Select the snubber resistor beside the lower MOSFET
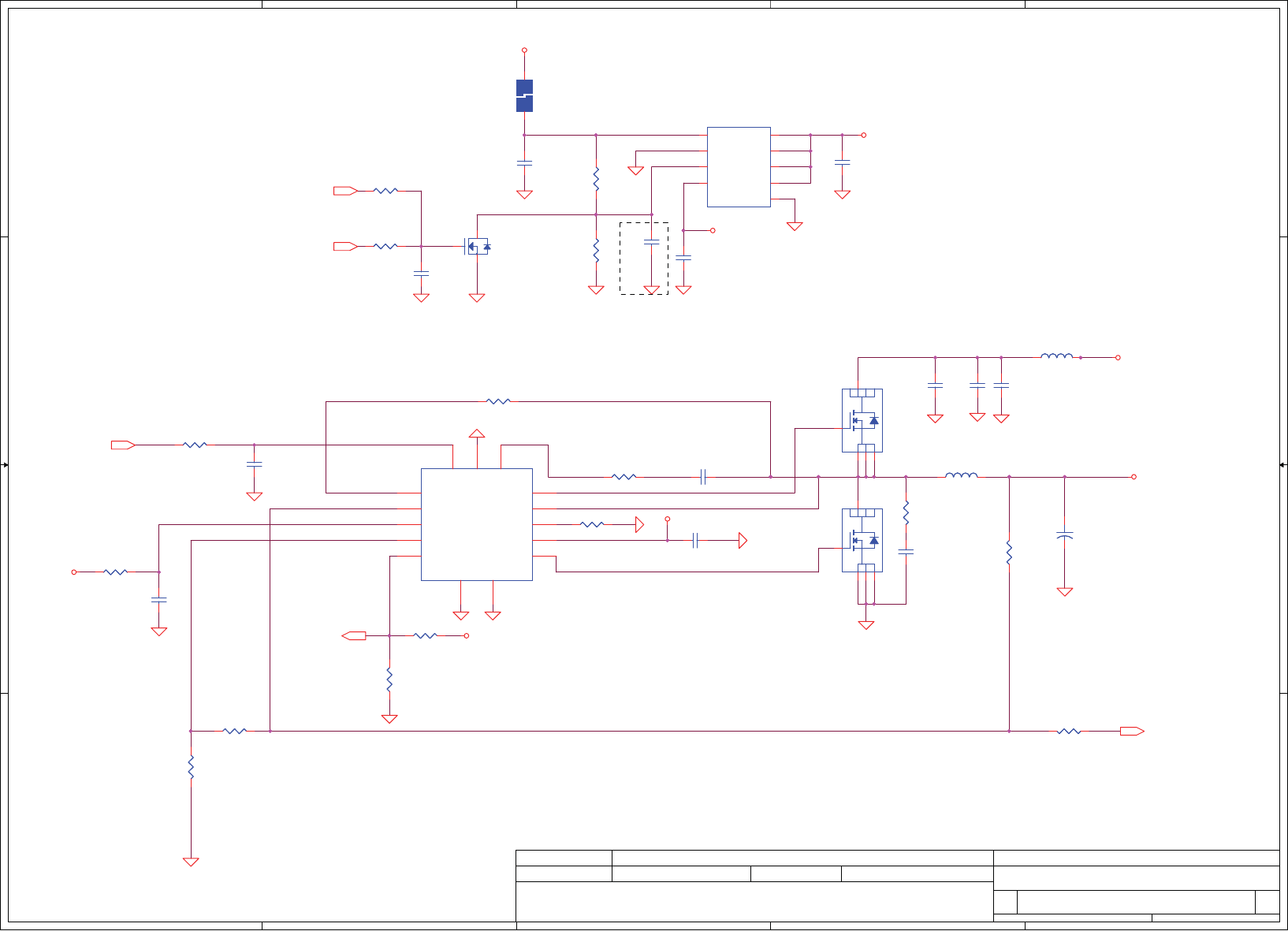The height and width of the screenshot is (931, 1288). [906, 513]
